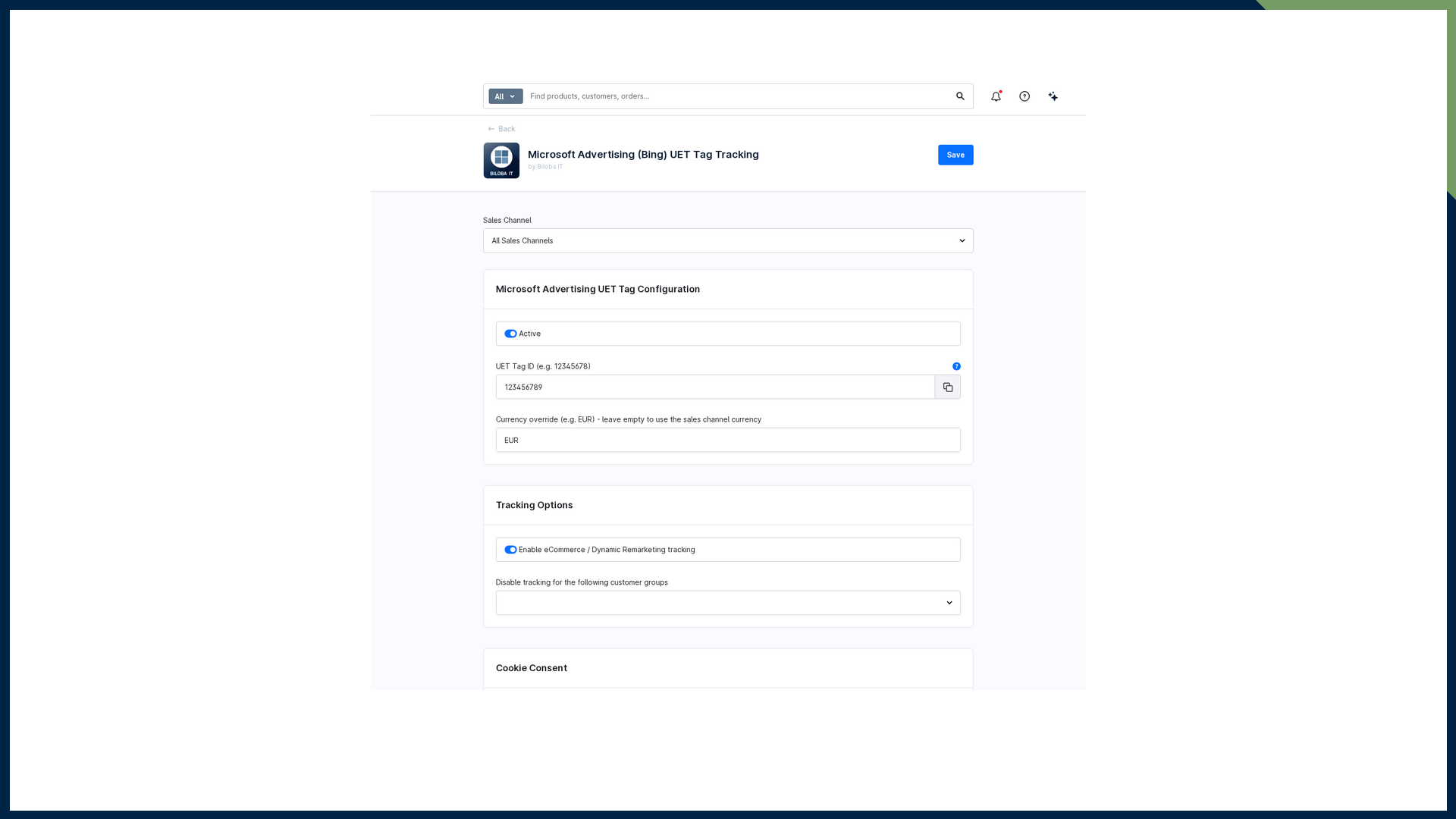Show help tooltip for UET Tag ID
The width and height of the screenshot is (1456, 819).
click(956, 366)
